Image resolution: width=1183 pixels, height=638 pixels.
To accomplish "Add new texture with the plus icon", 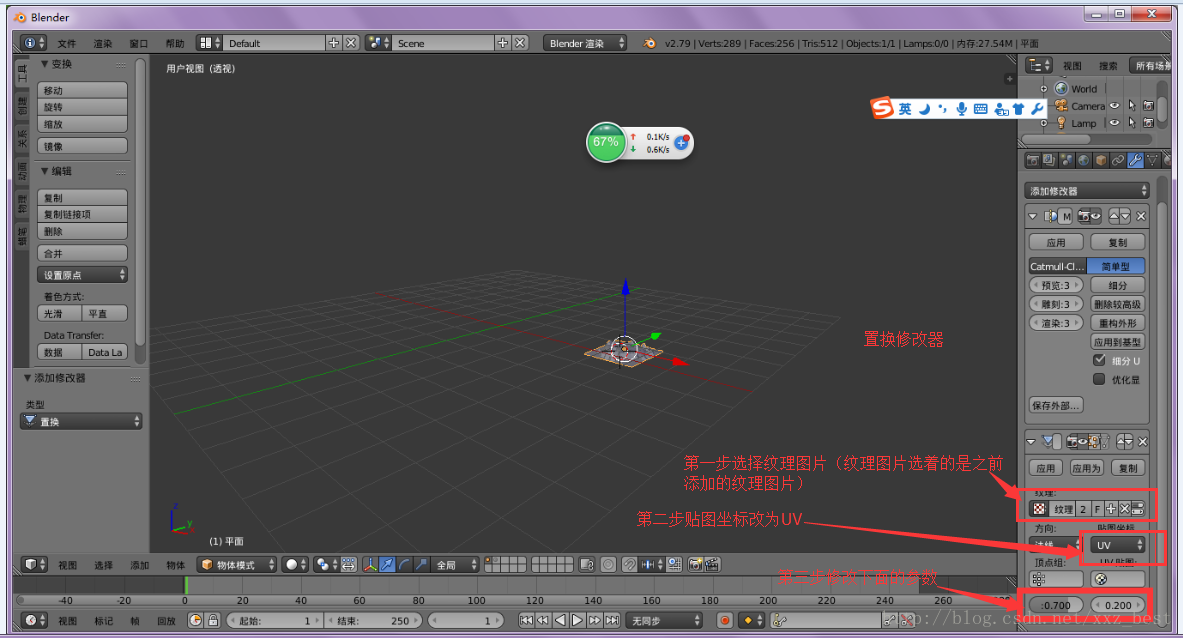I will (1110, 509).
